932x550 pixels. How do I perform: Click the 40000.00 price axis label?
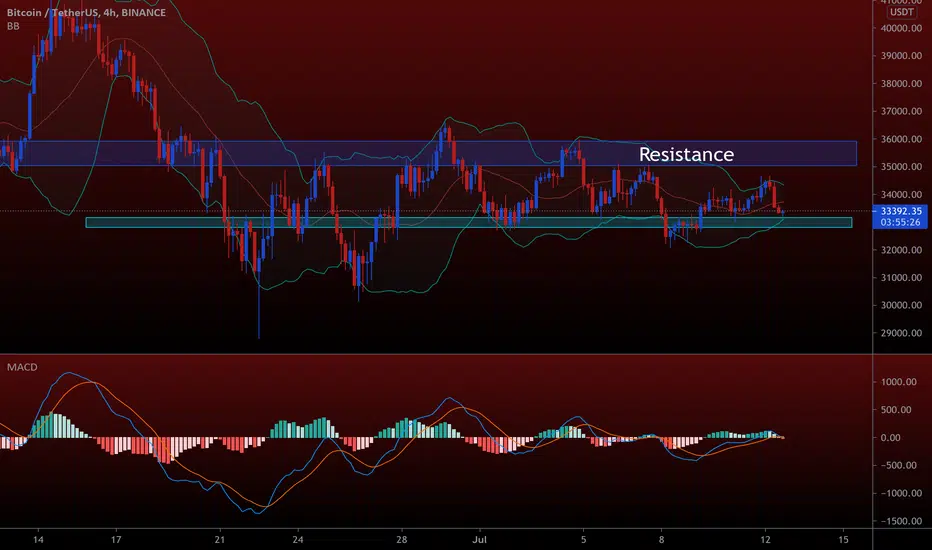pyautogui.click(x=901, y=28)
